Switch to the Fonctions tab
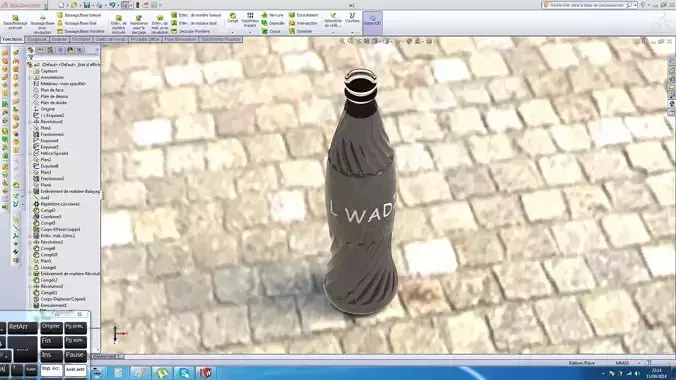The width and height of the screenshot is (676, 380). [12, 39]
